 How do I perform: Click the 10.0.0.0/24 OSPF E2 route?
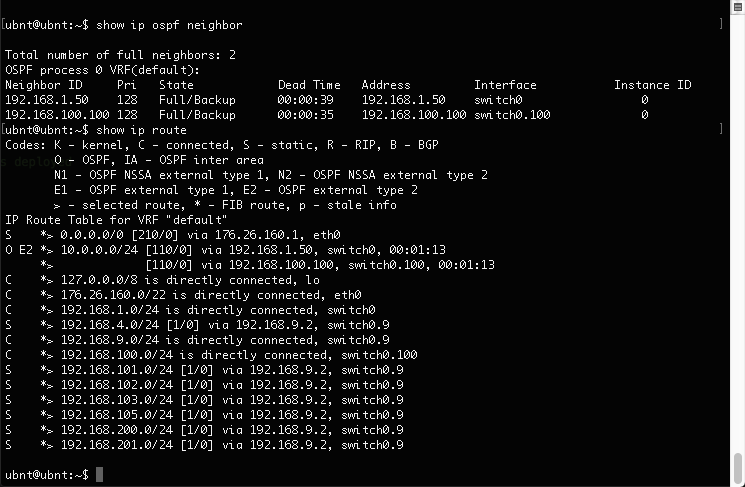(95, 250)
